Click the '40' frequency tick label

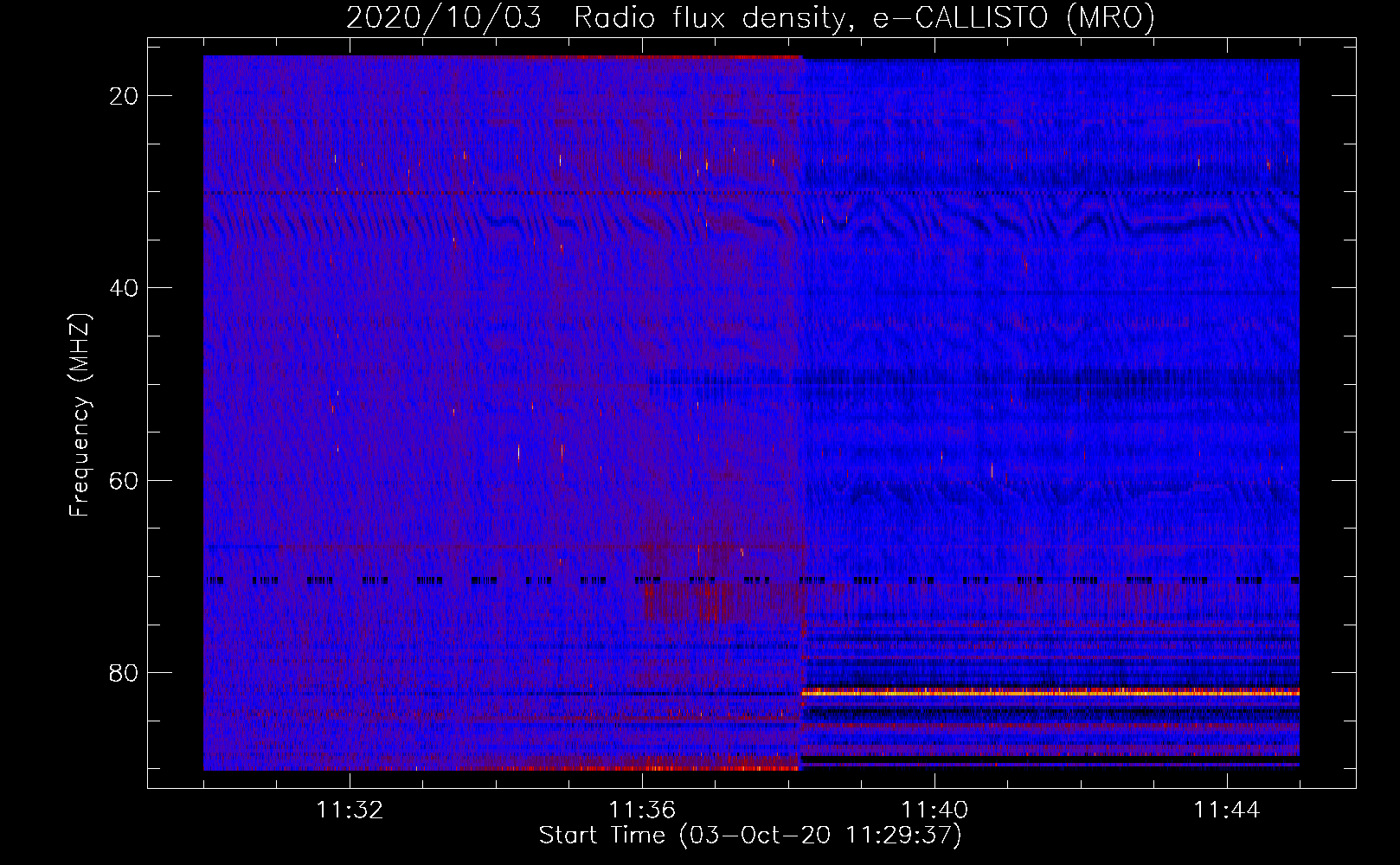(x=125, y=288)
